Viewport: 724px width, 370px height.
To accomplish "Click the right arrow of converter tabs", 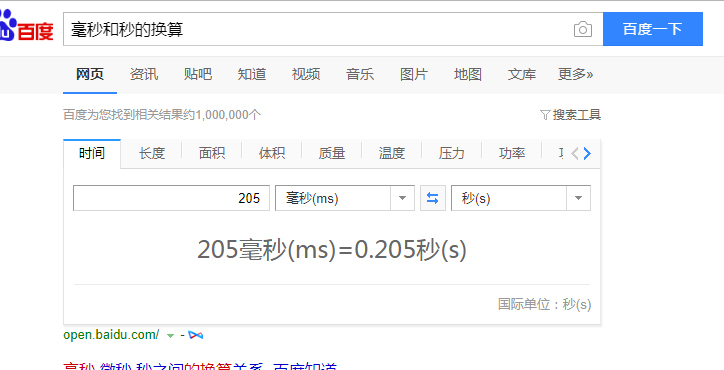I will [x=587, y=154].
